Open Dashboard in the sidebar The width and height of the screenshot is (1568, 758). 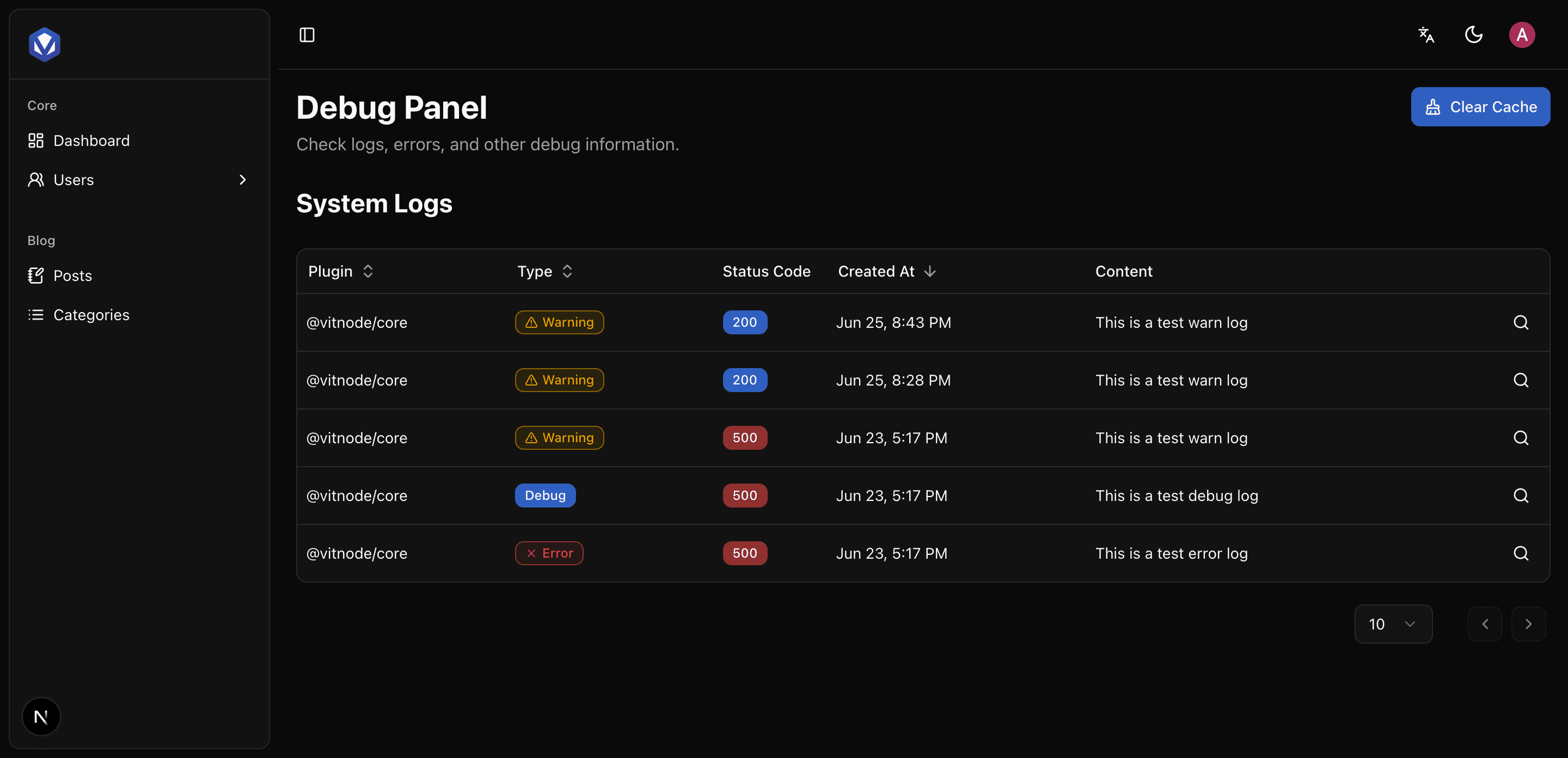pyautogui.click(x=91, y=140)
